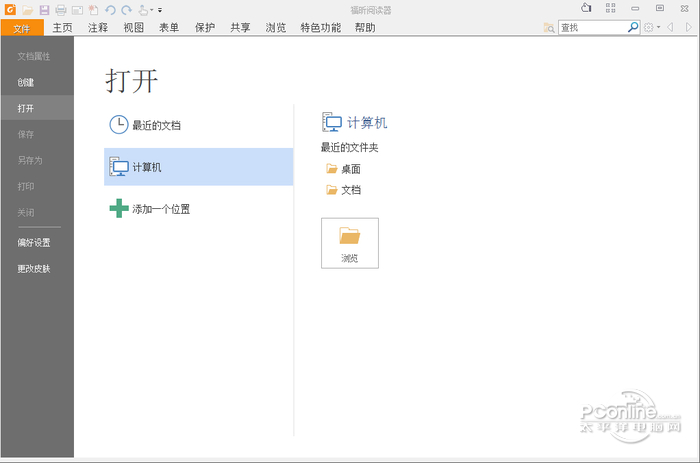Click the create-from-file page icon with star
Image resolution: width=700 pixels, height=463 pixels.
(93, 10)
